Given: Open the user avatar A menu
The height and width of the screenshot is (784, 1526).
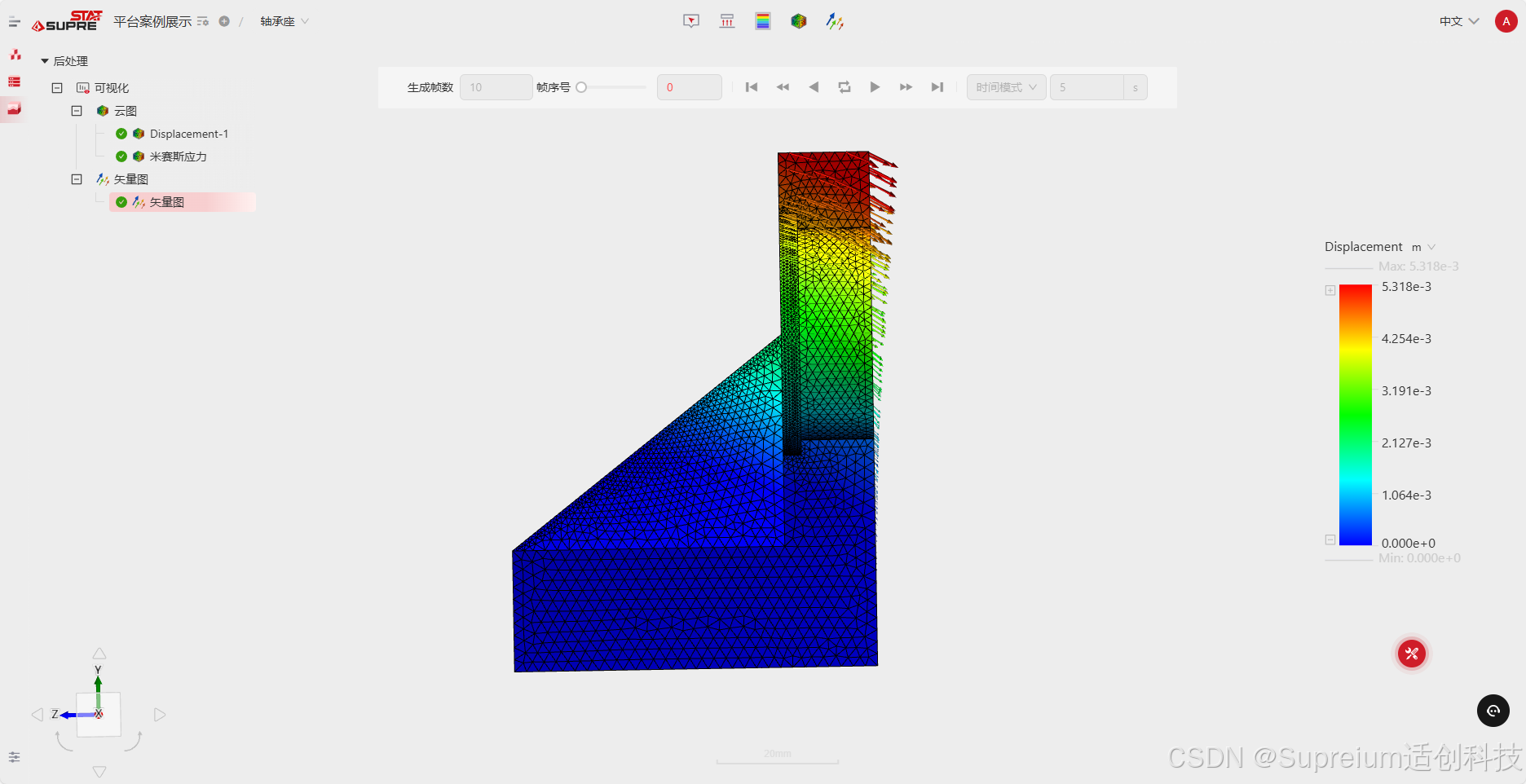Looking at the screenshot, I should coord(1506,21).
